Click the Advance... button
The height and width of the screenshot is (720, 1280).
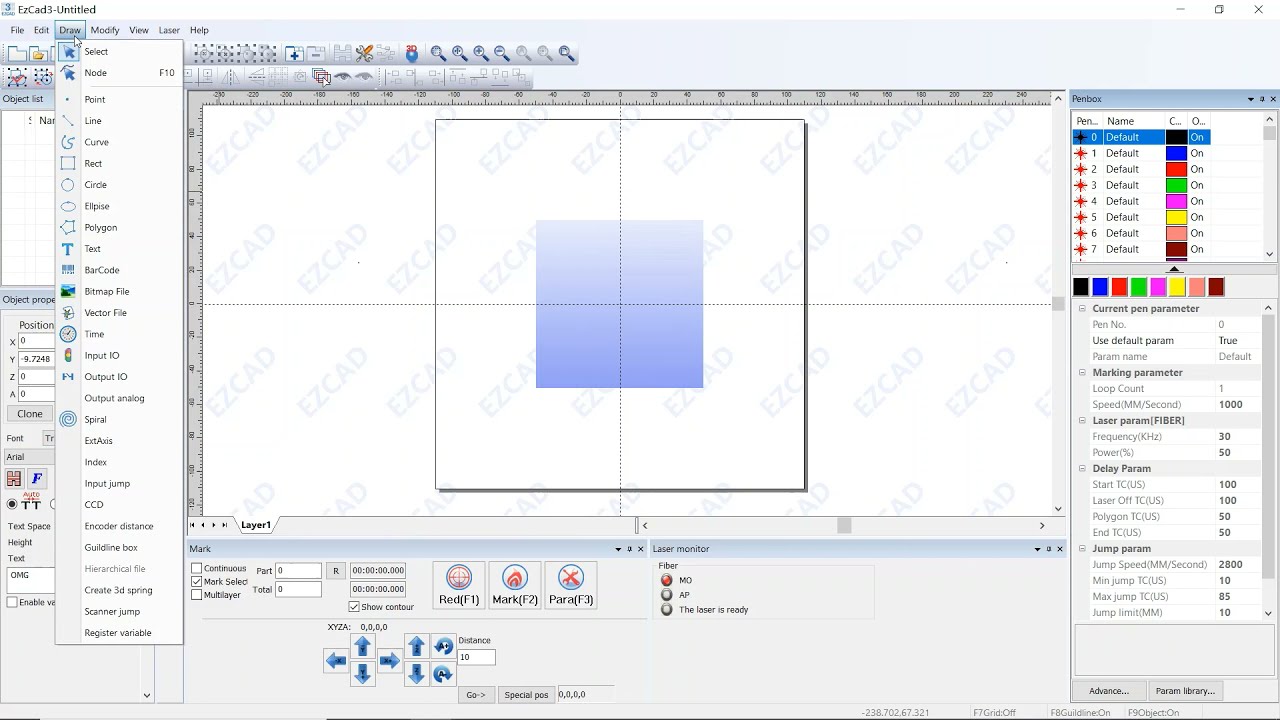(x=1109, y=691)
